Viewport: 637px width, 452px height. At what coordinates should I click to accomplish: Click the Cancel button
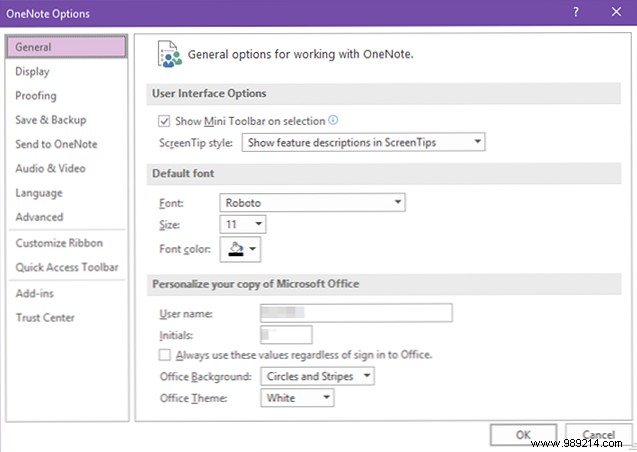point(599,435)
